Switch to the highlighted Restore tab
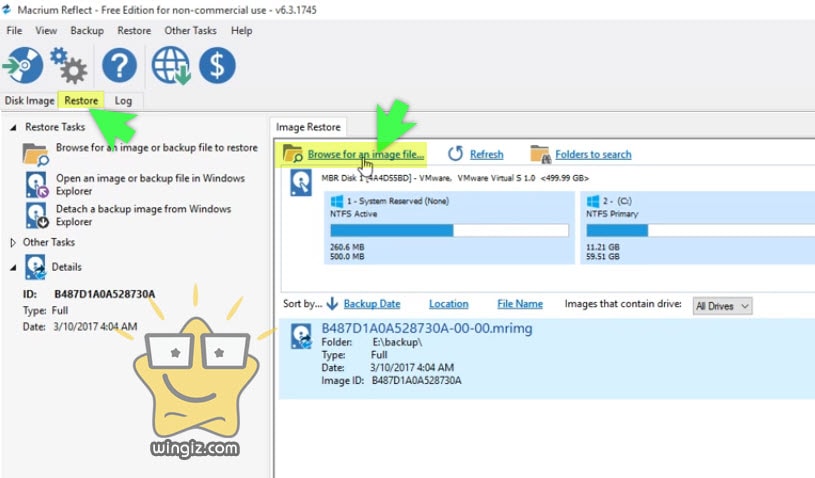This screenshot has height=478, width=815. click(x=81, y=101)
